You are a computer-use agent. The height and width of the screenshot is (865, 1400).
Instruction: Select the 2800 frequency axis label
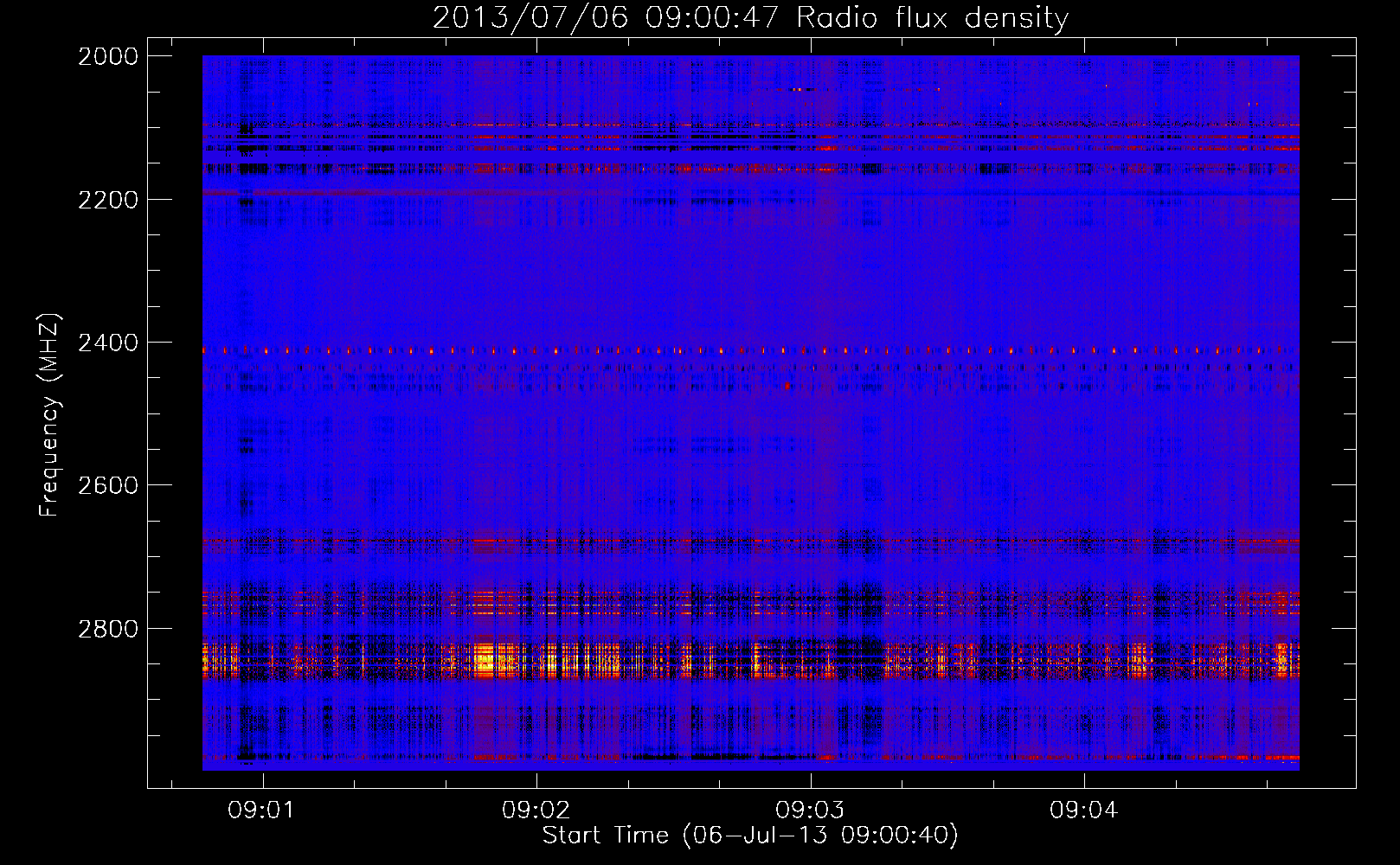108,629
